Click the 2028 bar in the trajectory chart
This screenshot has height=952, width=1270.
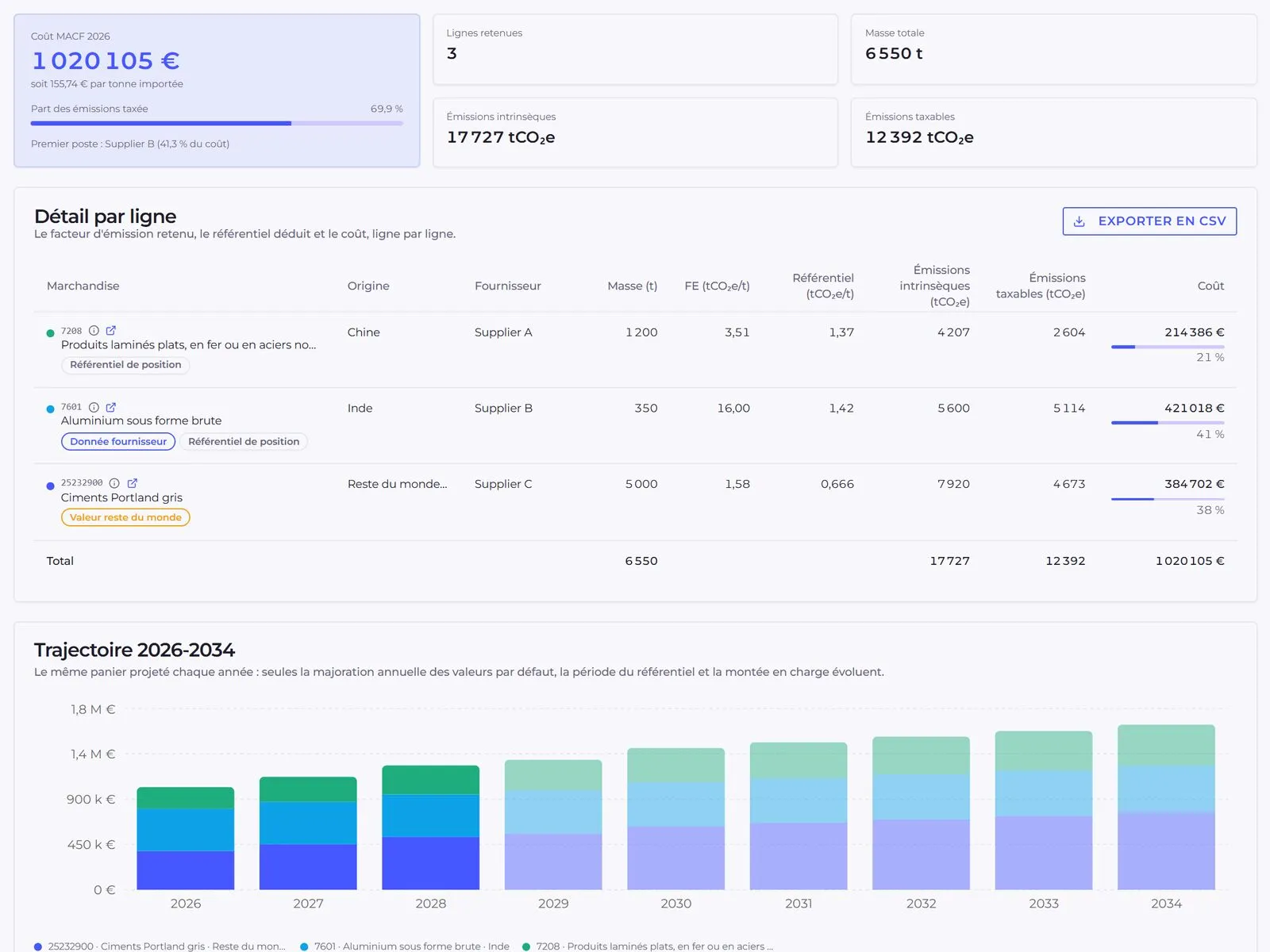click(431, 827)
